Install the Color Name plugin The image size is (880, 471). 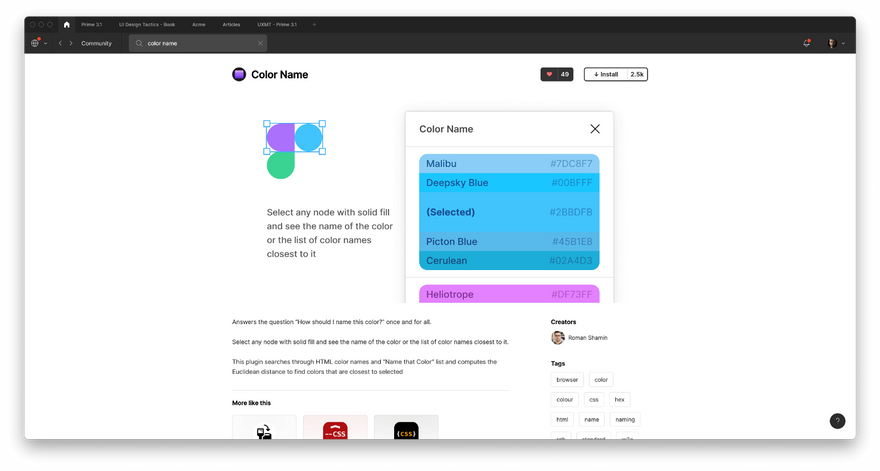click(x=606, y=74)
